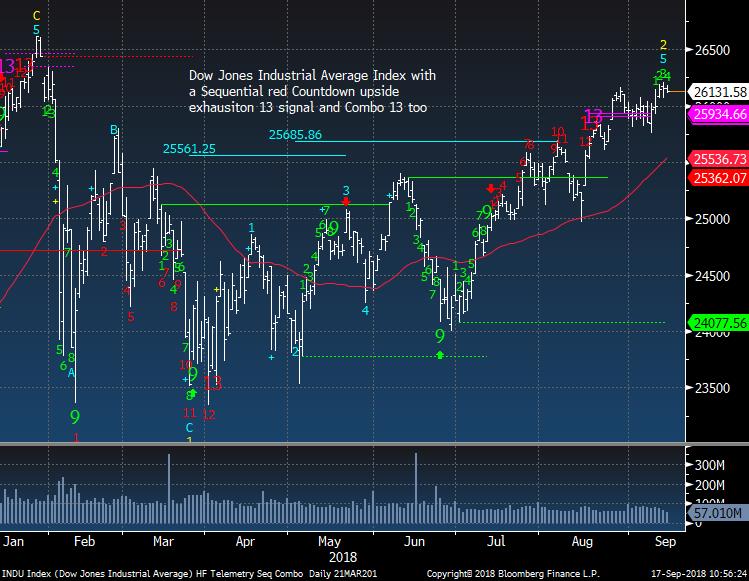Click the tall volume spike bar in June
749x581 pixels.
tap(416, 488)
